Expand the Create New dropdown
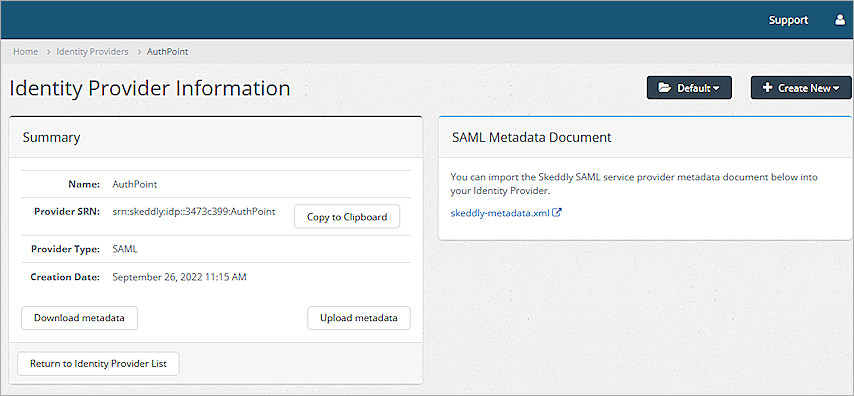This screenshot has width=854, height=396. (801, 88)
